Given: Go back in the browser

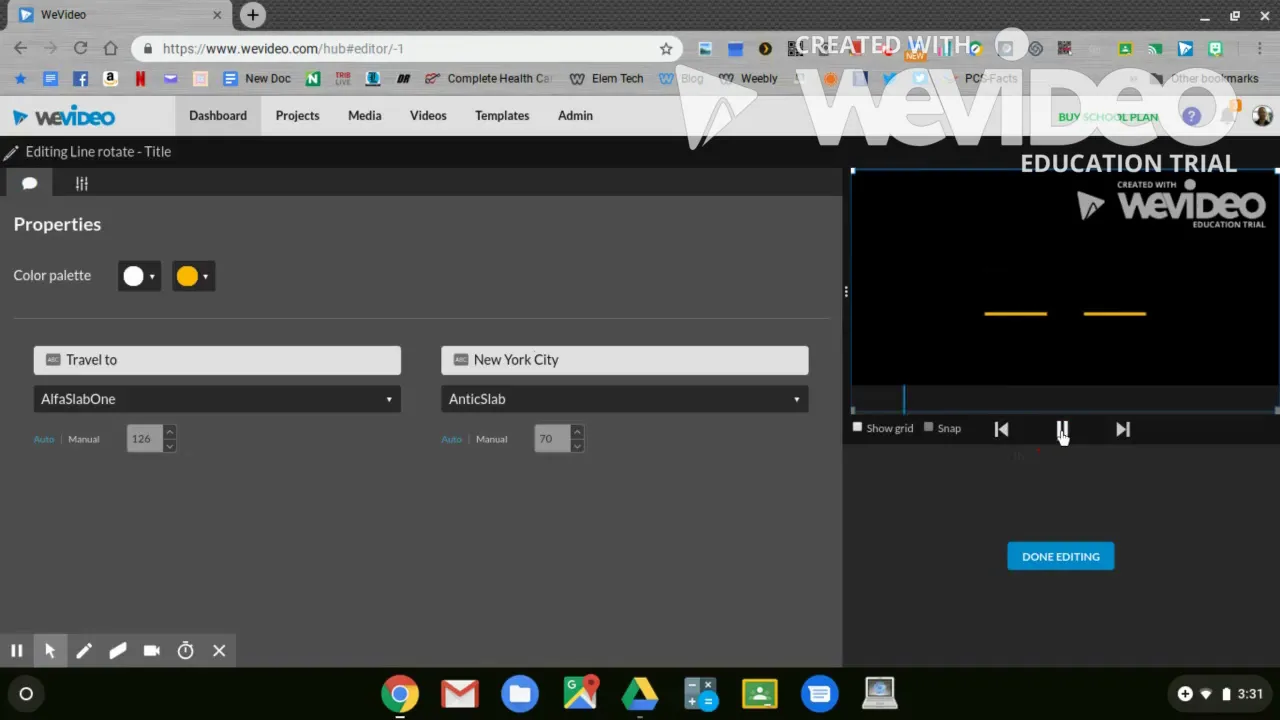Looking at the screenshot, I should pos(21,48).
